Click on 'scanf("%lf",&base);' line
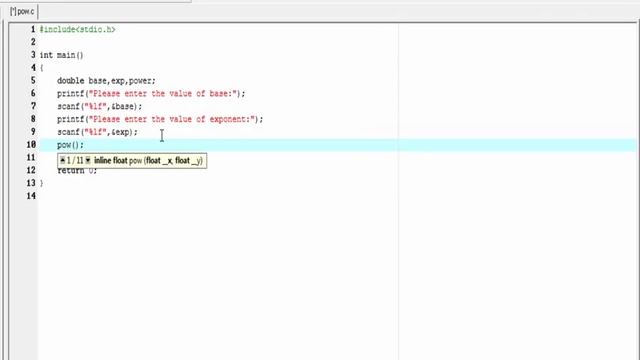The height and width of the screenshot is (360, 640). pyautogui.click(x=99, y=106)
